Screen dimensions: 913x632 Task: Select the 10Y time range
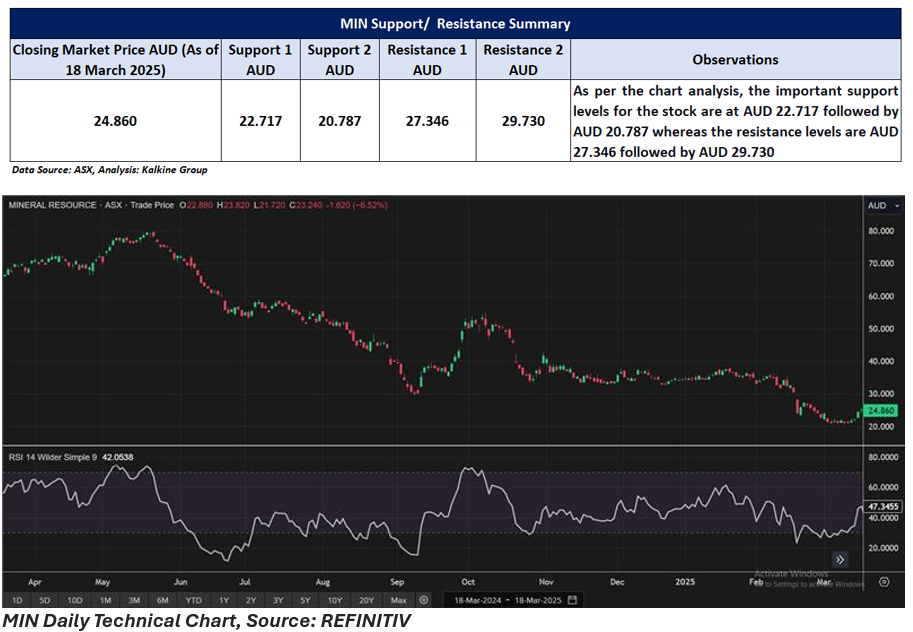coord(335,600)
